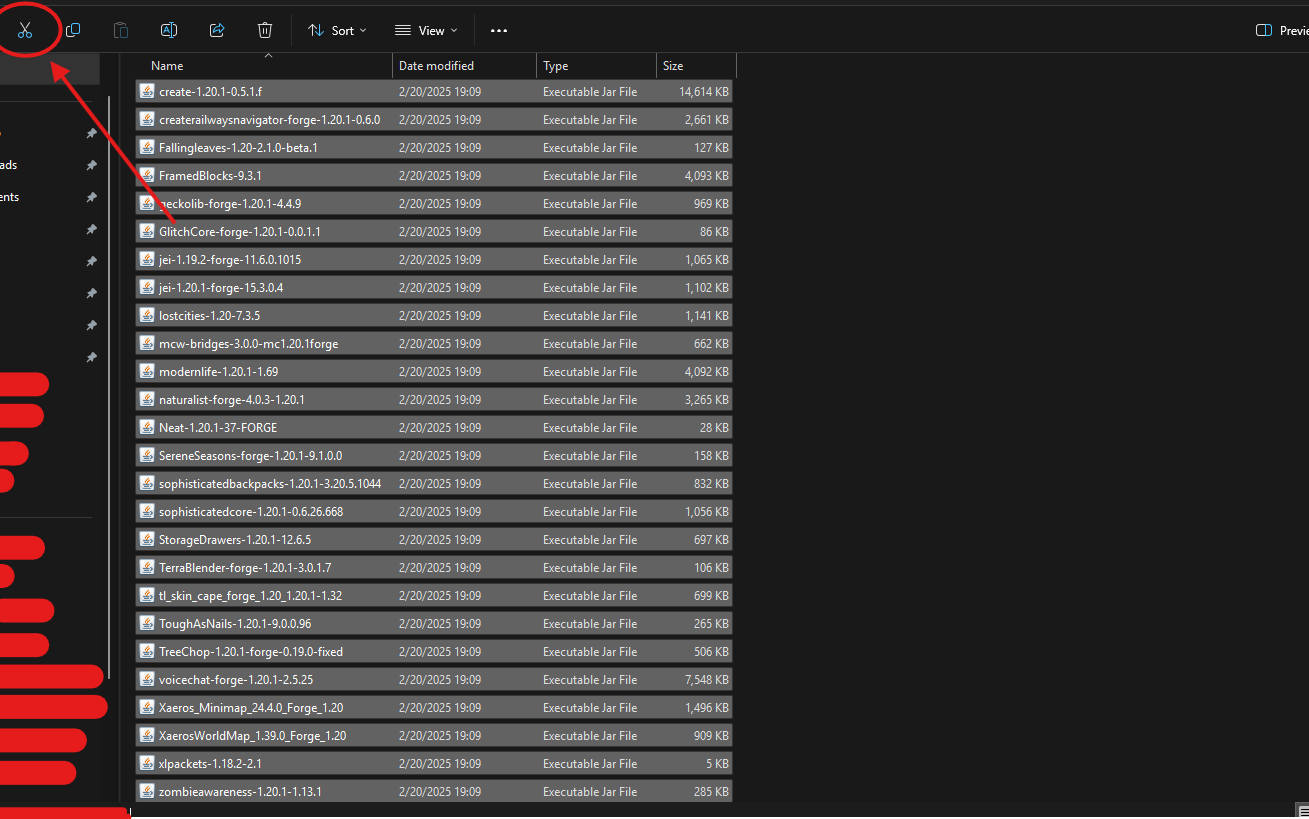Screen dimensions: 1309x819
Task: Sort files by the Name column header
Action: (167, 66)
